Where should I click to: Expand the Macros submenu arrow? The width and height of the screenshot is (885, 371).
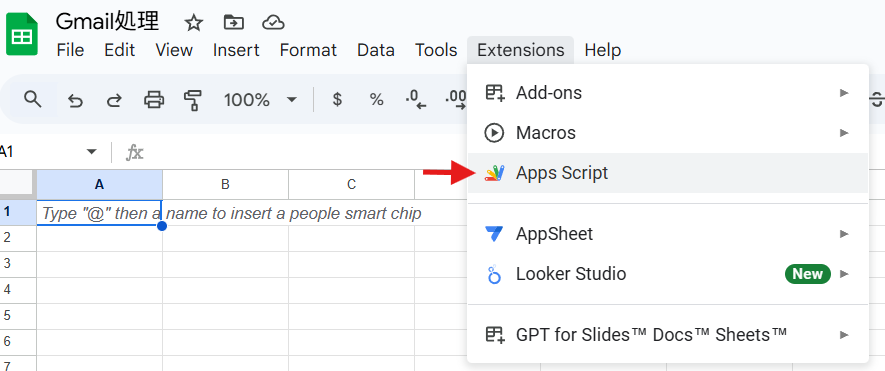(844, 133)
